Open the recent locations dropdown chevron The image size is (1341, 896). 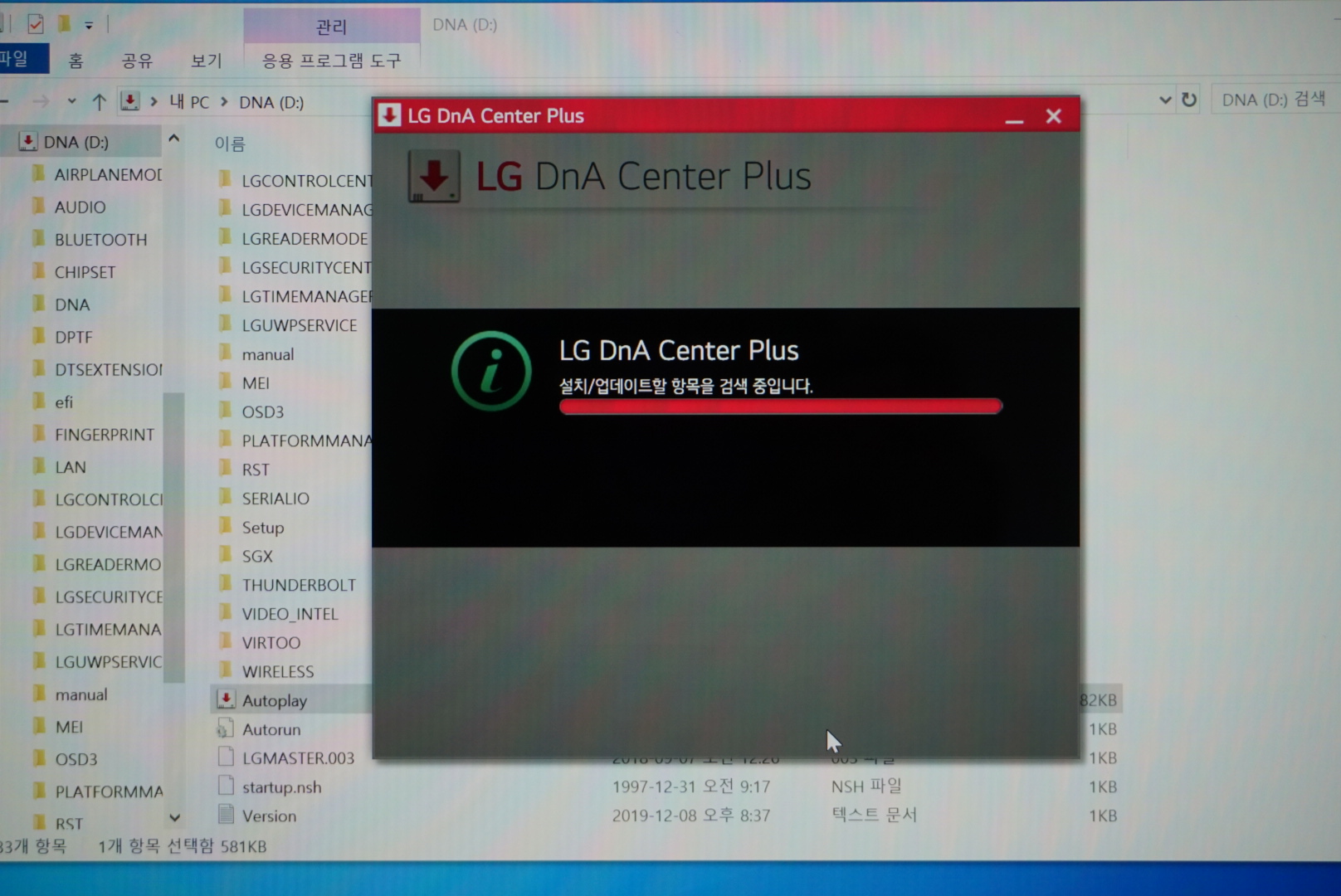pos(72,101)
